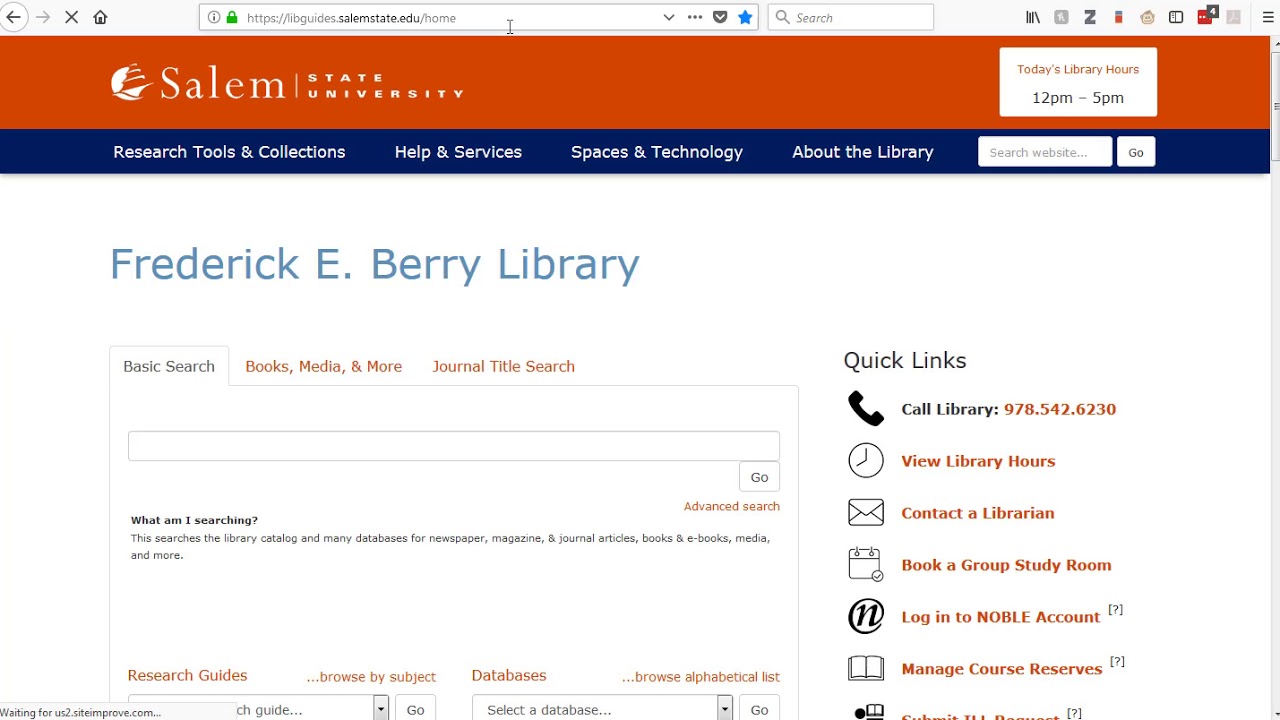Click Go next to research guide dropdown

click(415, 709)
